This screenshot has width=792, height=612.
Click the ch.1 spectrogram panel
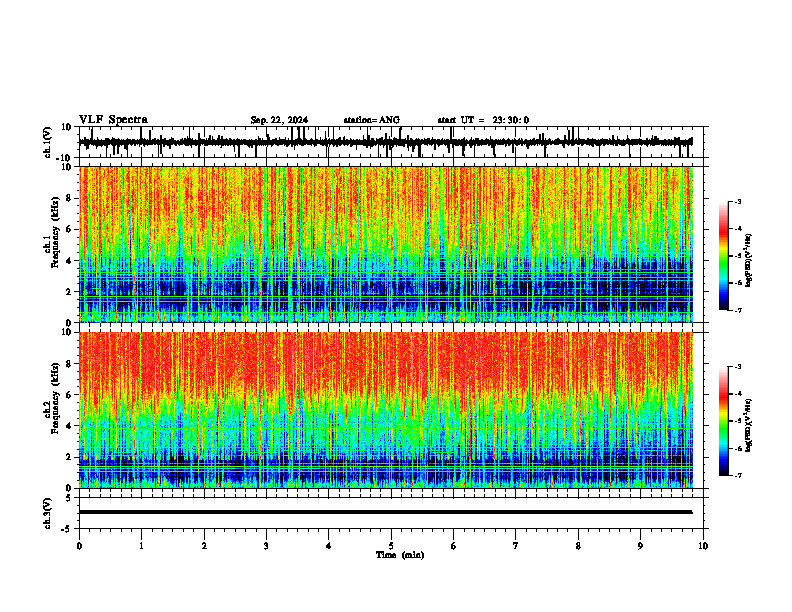[x=386, y=244]
